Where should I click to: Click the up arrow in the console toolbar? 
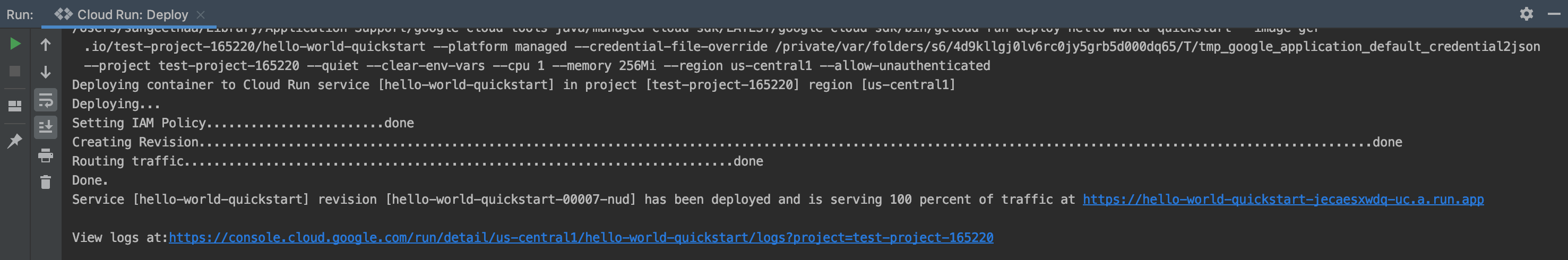46,45
